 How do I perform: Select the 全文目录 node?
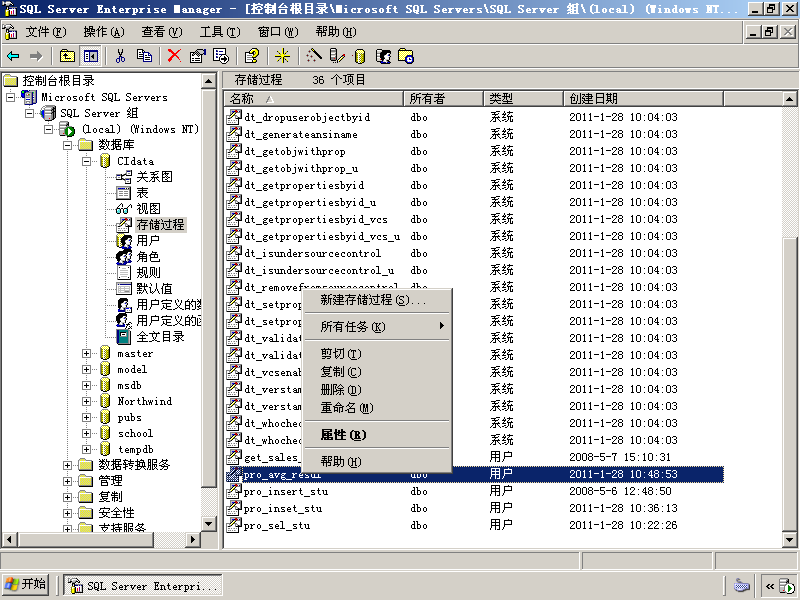160,337
